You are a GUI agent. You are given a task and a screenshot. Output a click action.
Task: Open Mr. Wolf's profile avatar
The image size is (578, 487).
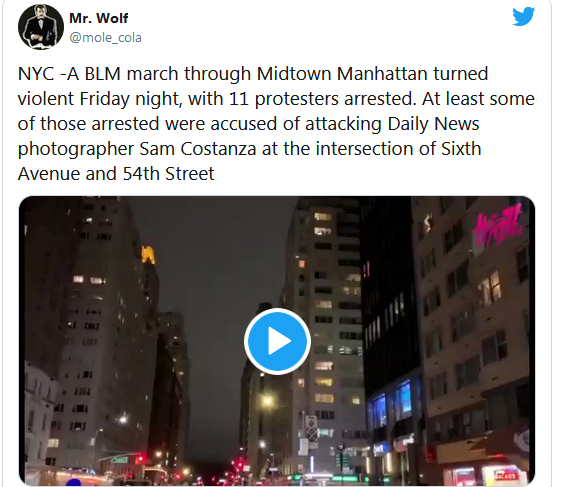point(41,27)
